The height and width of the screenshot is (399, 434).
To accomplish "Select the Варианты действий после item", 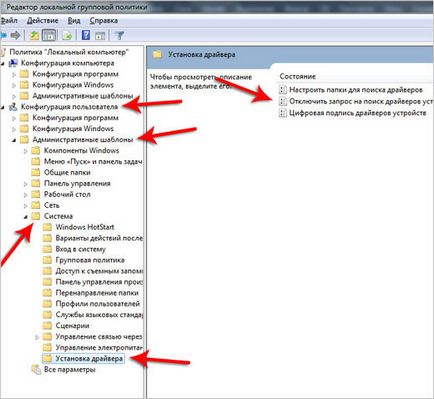I will [x=99, y=238].
